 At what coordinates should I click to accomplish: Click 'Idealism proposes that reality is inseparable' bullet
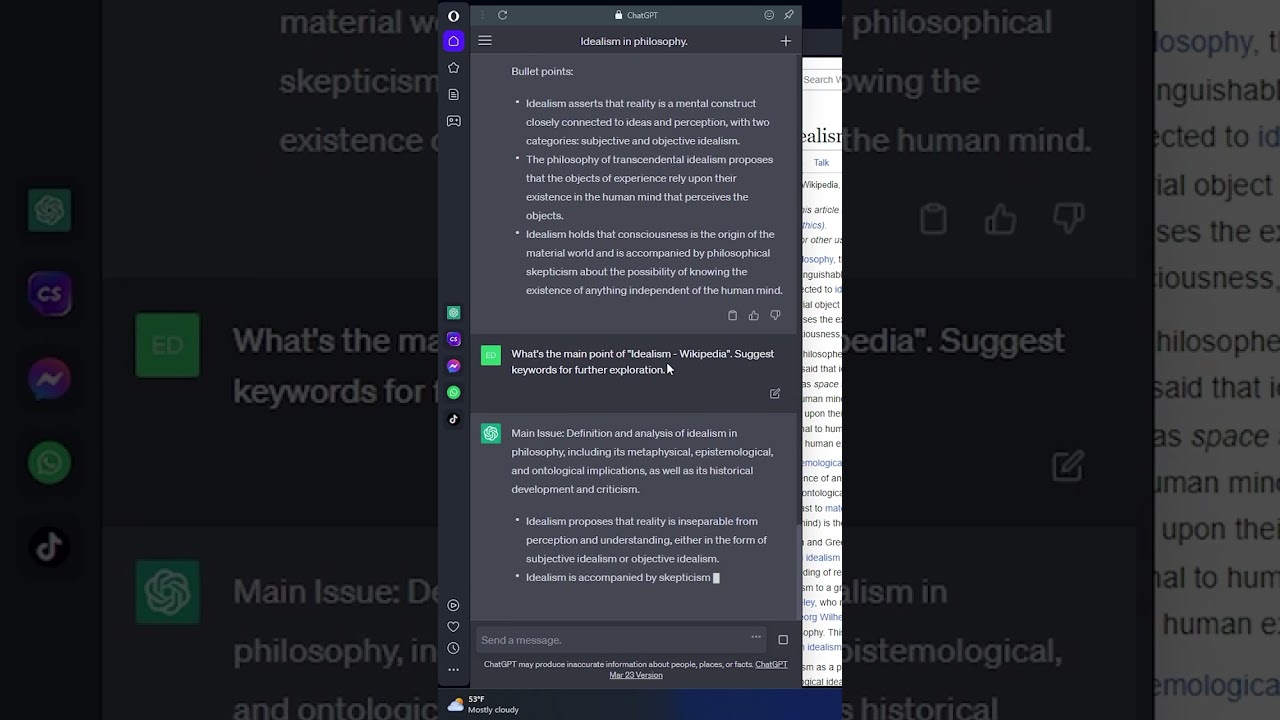(646, 540)
